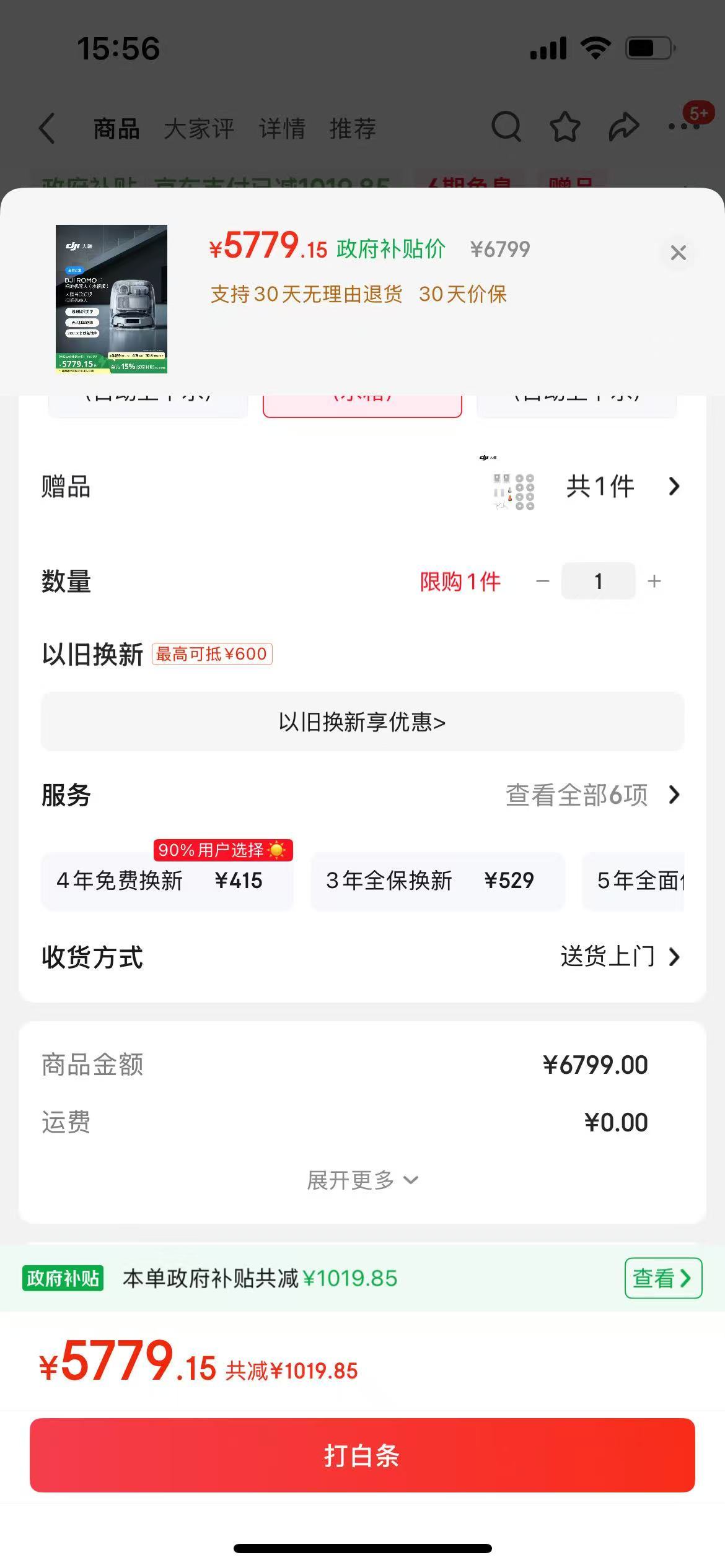Open the more options dots menu
The image size is (725, 1568).
[684, 127]
